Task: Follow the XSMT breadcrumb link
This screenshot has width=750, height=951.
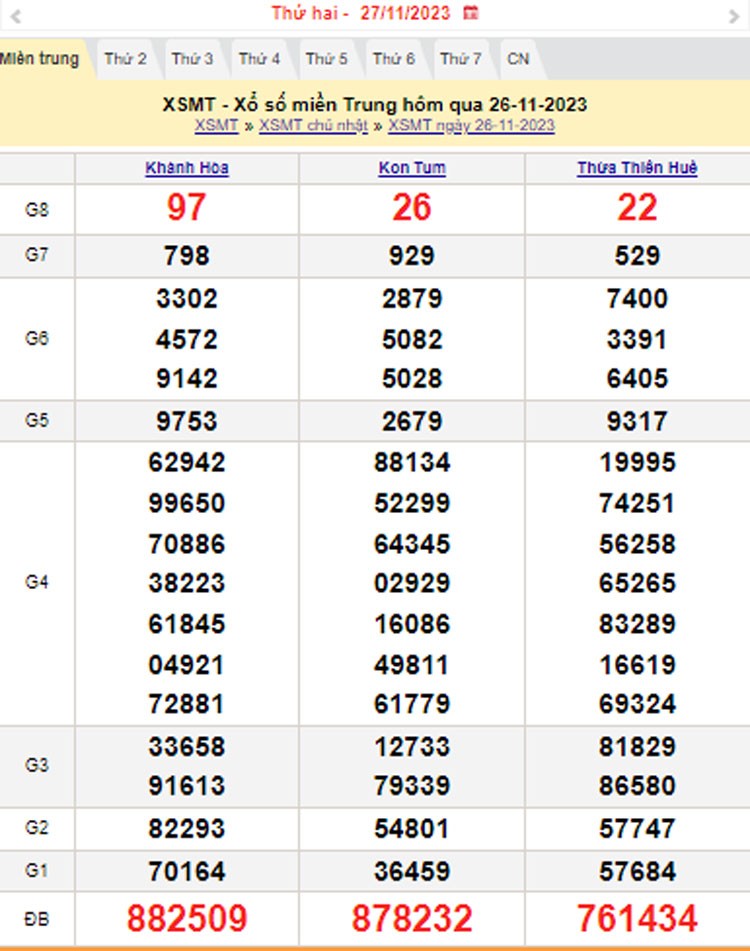Action: pos(216,125)
